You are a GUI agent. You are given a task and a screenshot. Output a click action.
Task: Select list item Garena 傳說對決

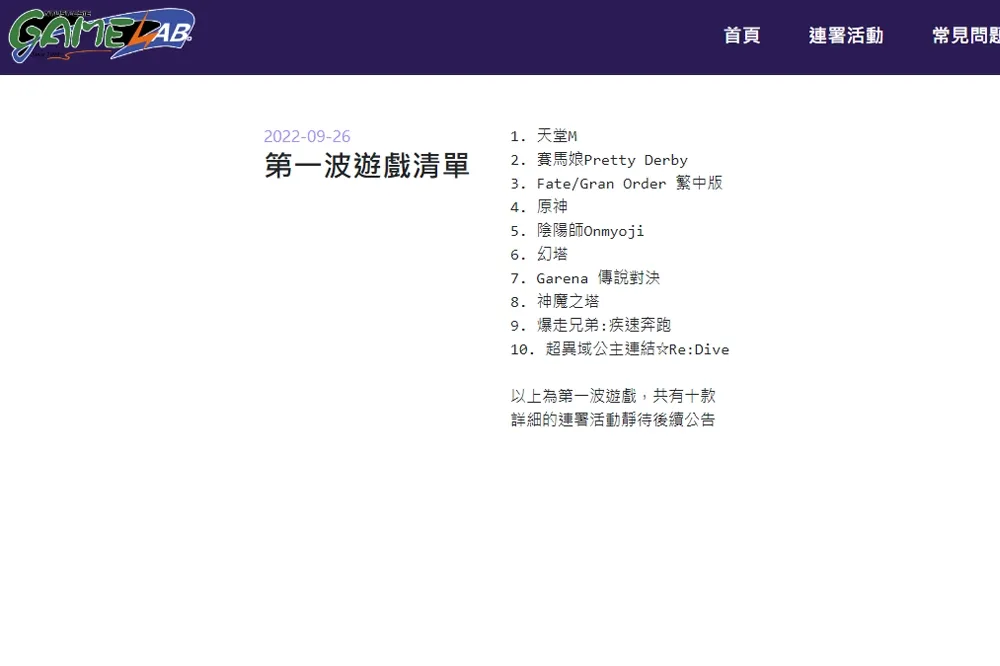tap(598, 278)
